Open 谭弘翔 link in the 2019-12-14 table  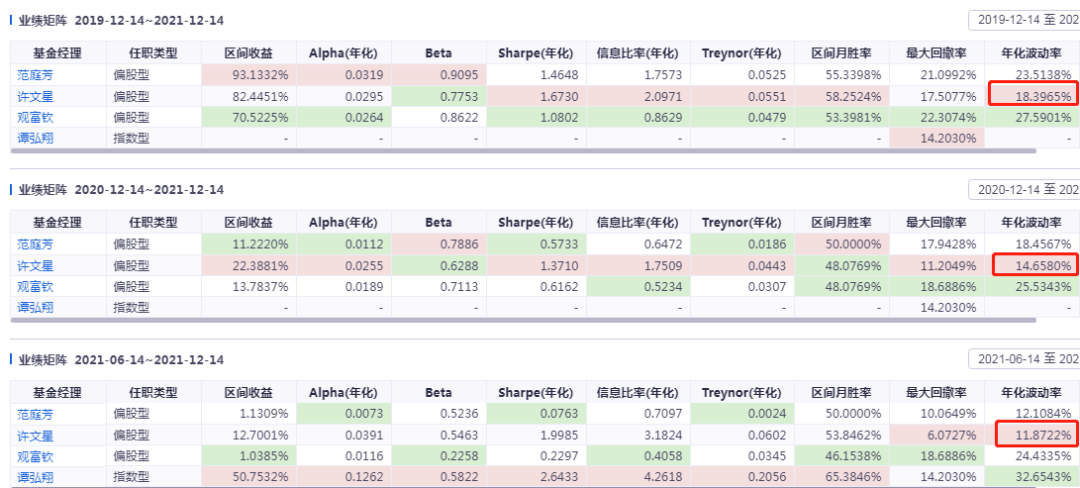[x=34, y=138]
